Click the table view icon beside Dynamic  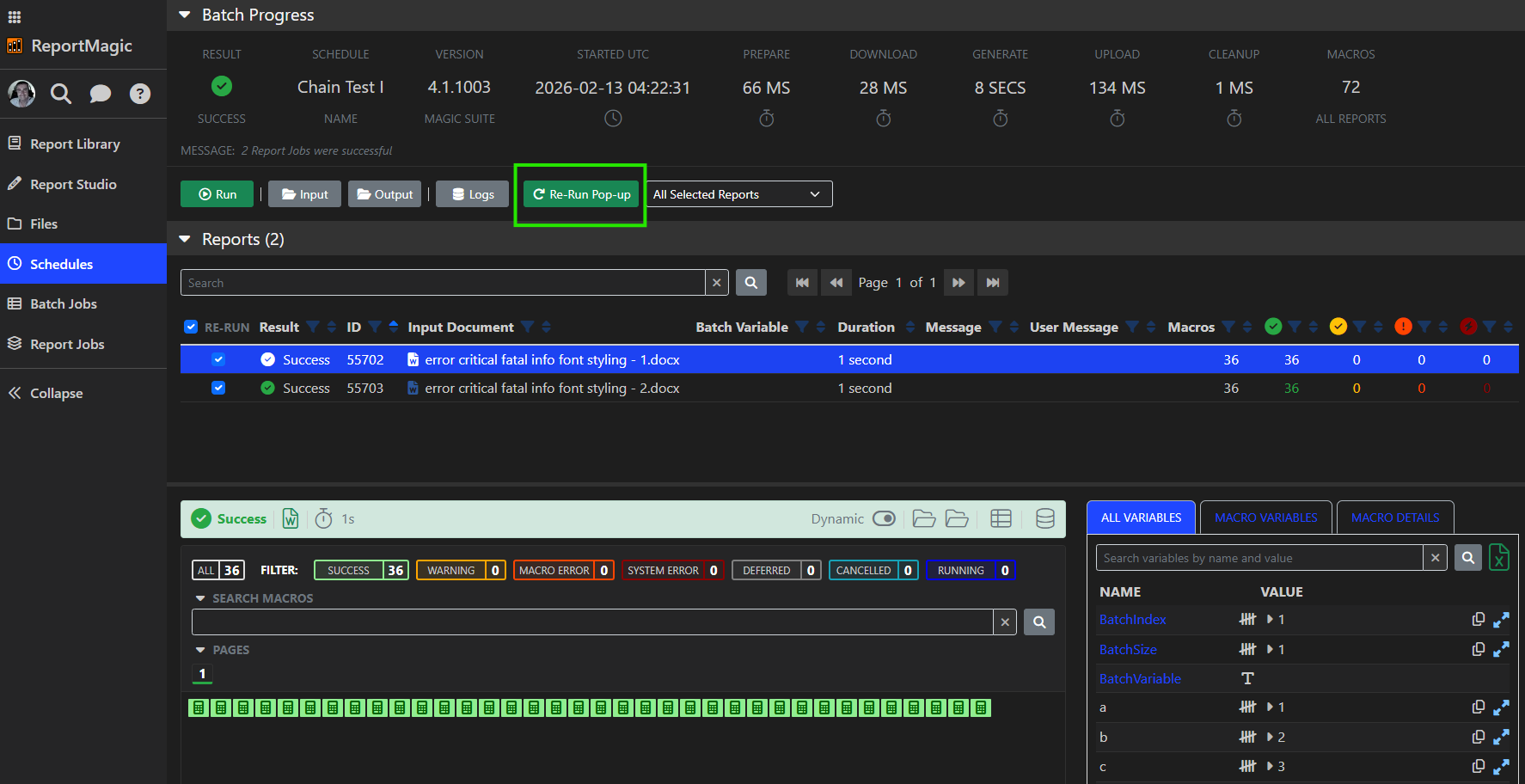point(1001,518)
